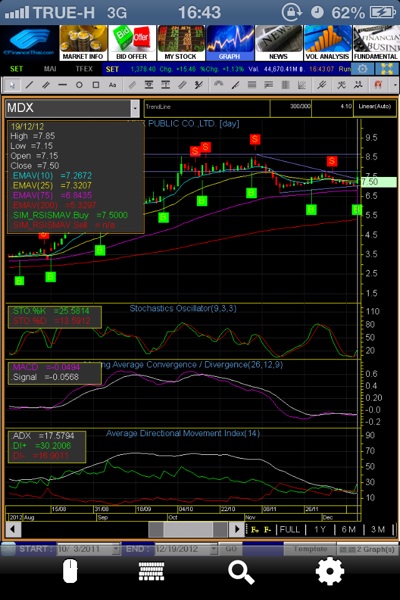Open the settings gear at bottom
Viewport: 400px width, 600px height.
click(x=329, y=571)
